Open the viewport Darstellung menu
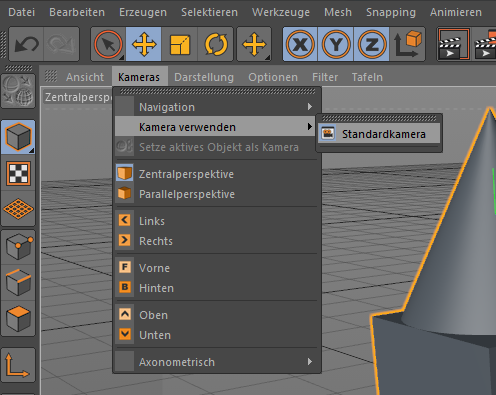Viewport: 496px width, 395px height. pyautogui.click(x=204, y=77)
